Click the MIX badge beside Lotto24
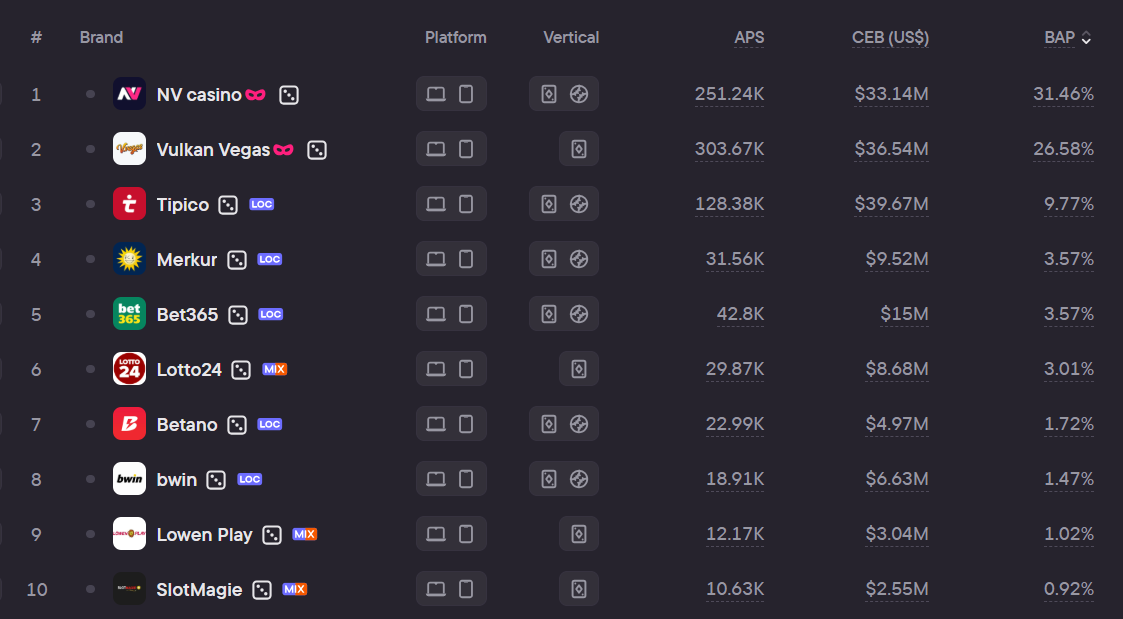1123x619 pixels. click(275, 369)
